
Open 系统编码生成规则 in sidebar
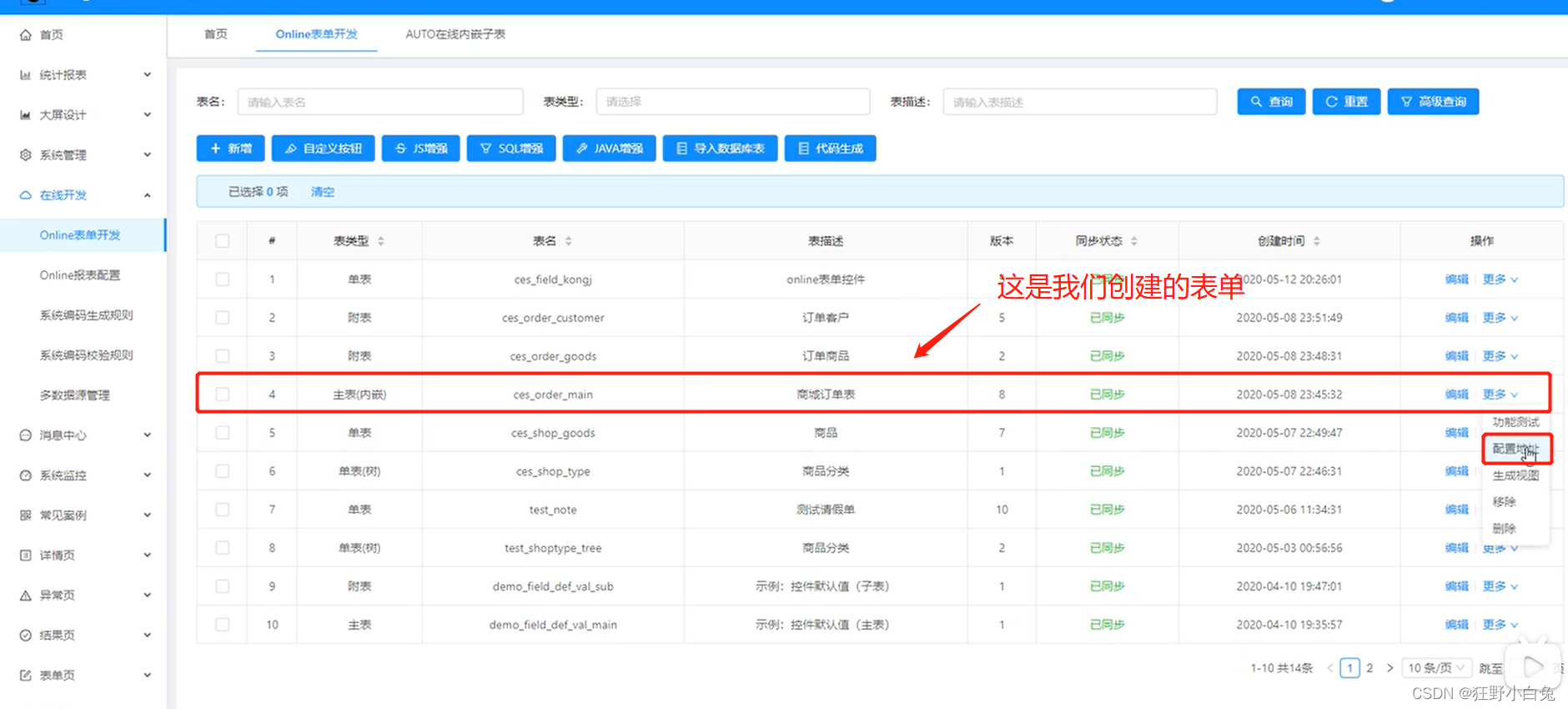(x=87, y=315)
